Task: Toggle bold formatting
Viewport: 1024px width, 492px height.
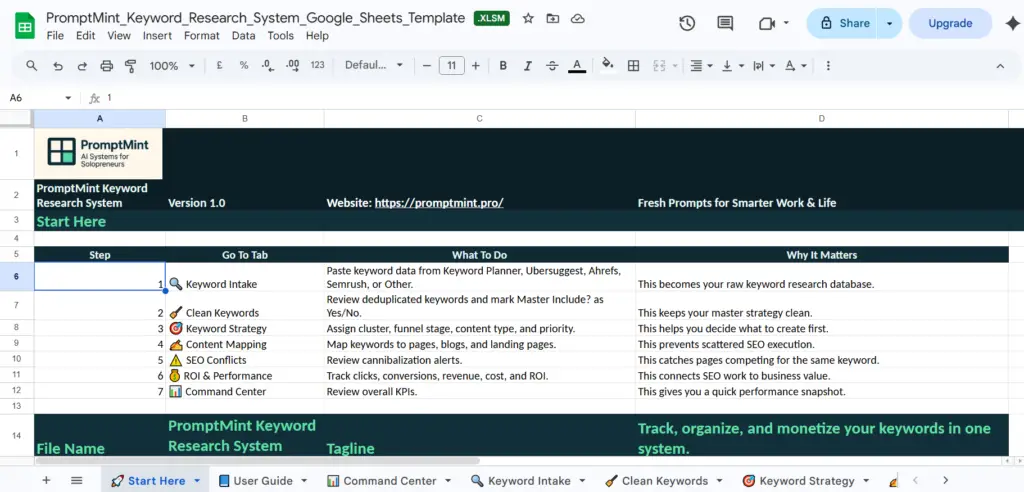Action: tap(503, 65)
